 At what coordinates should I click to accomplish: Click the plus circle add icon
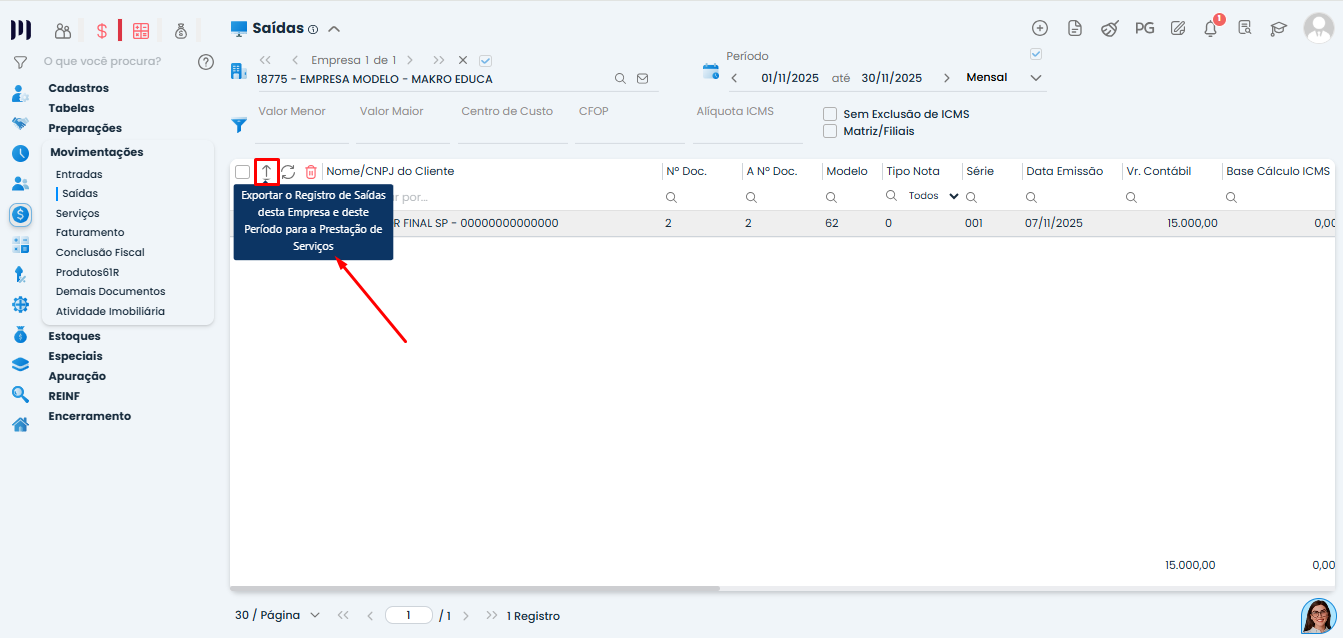1040,29
